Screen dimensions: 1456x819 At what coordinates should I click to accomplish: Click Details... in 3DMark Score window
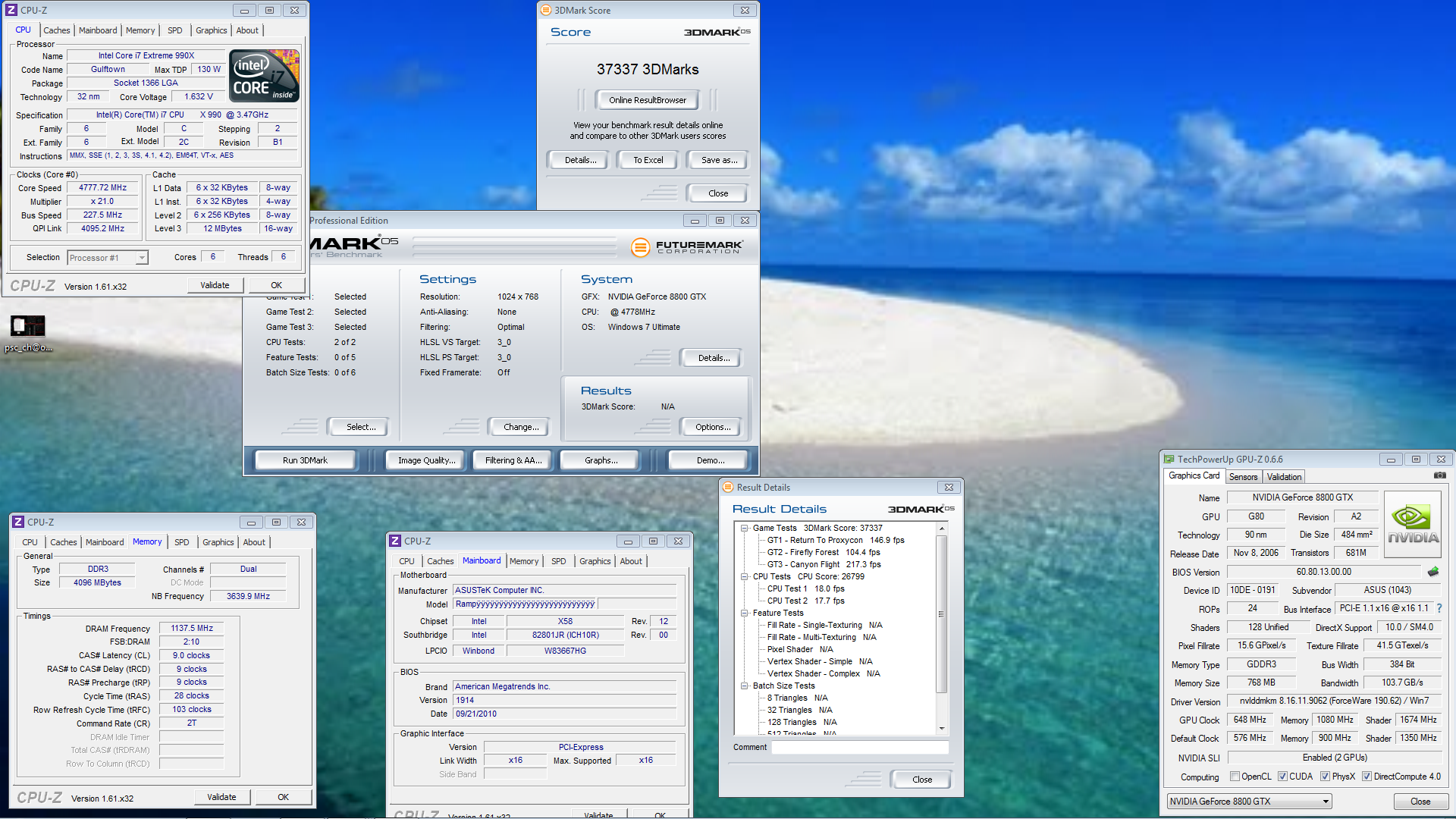coord(580,160)
